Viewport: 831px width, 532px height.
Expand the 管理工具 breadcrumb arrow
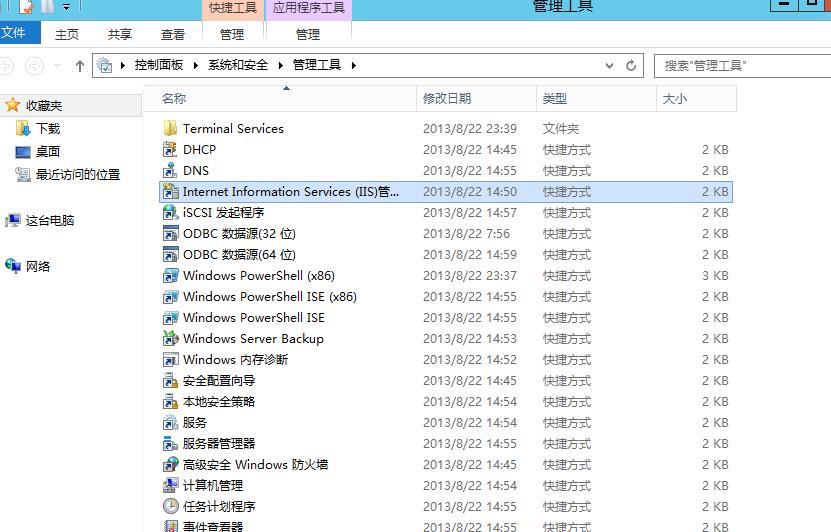coord(353,65)
